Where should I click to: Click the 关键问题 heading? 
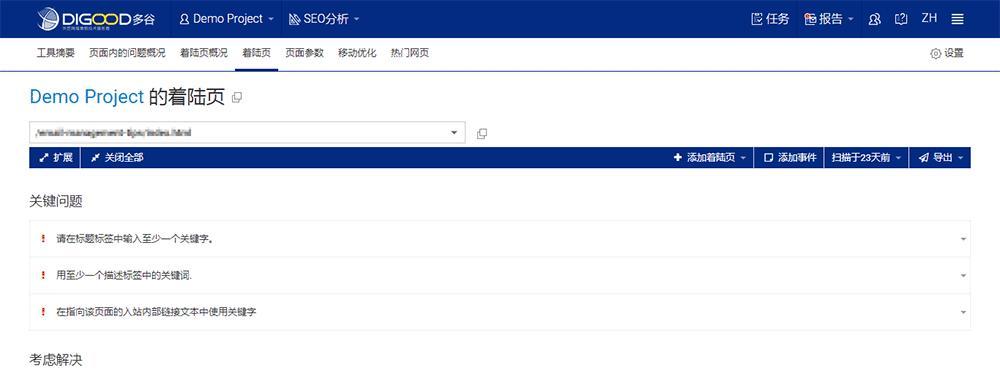point(56,201)
